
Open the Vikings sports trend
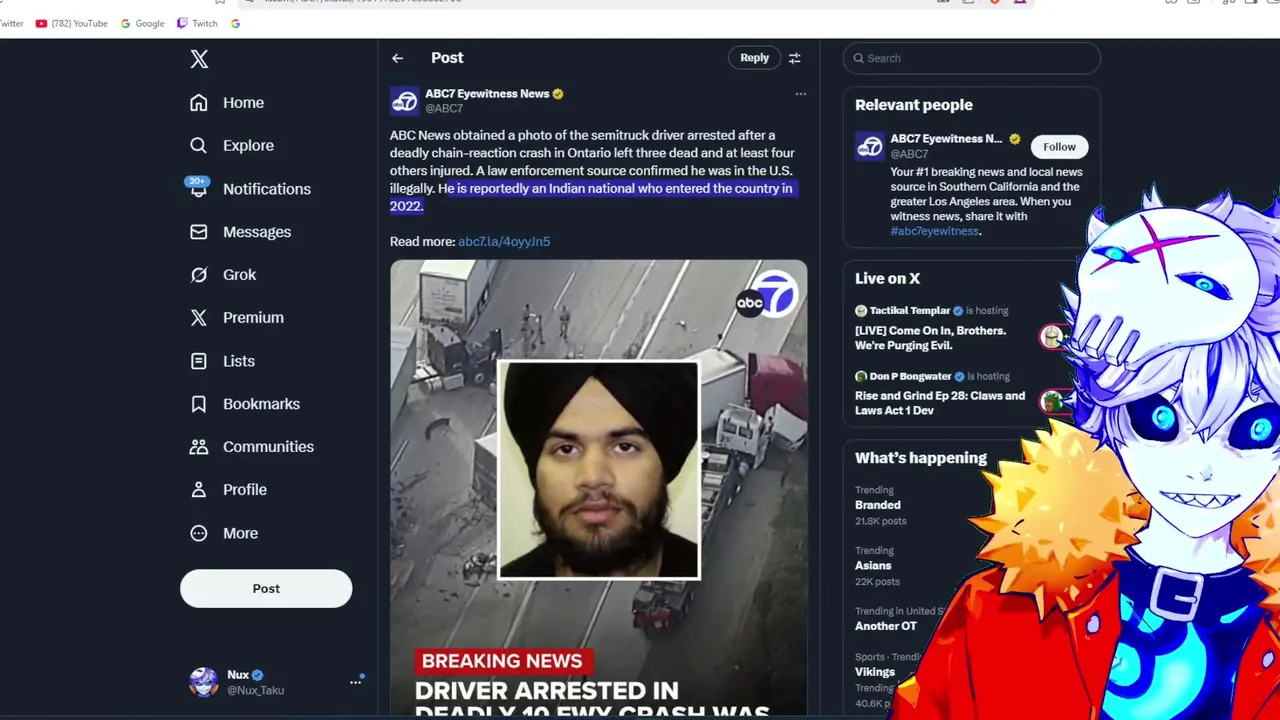875,671
